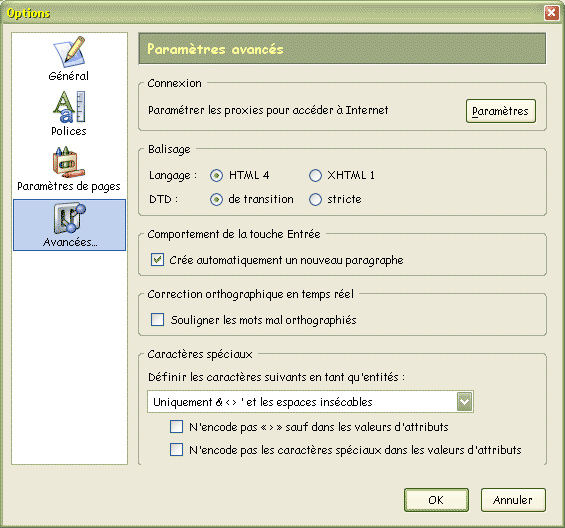Open the Général options pencil icon
This screenshot has height=528, width=565.
click(69, 52)
